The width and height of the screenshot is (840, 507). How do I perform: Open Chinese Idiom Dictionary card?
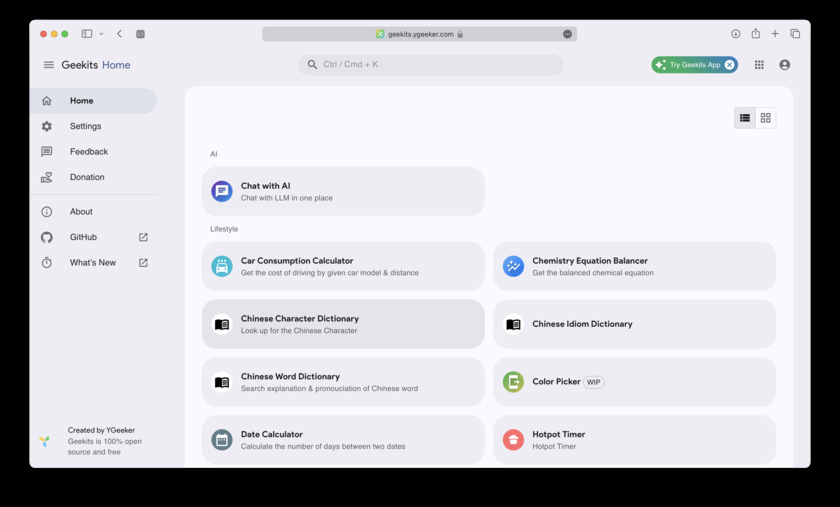coord(635,324)
